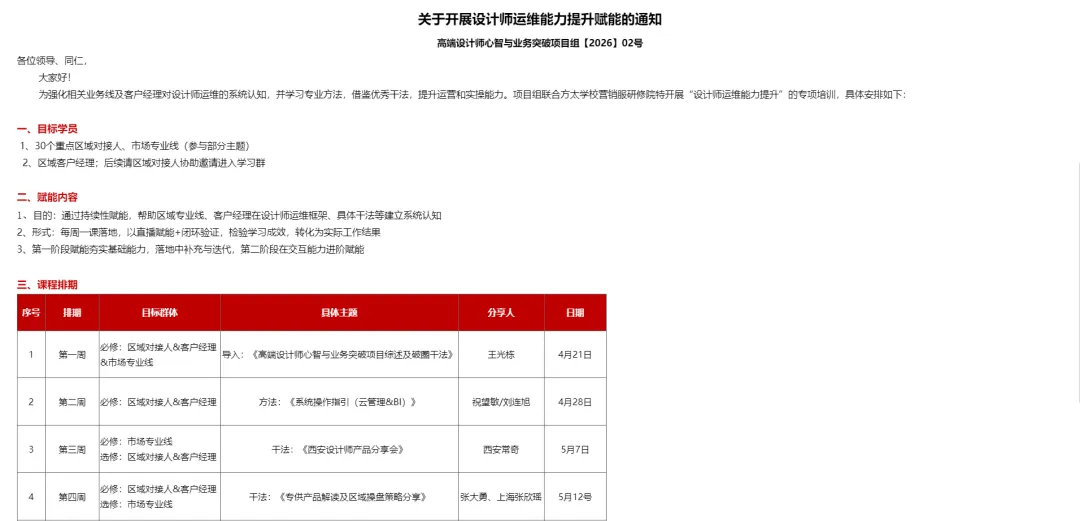The image size is (1080, 521).
Task: Click the title '关于开展设计师运维能力提升赋能的通知'
Action: [x=540, y=19]
